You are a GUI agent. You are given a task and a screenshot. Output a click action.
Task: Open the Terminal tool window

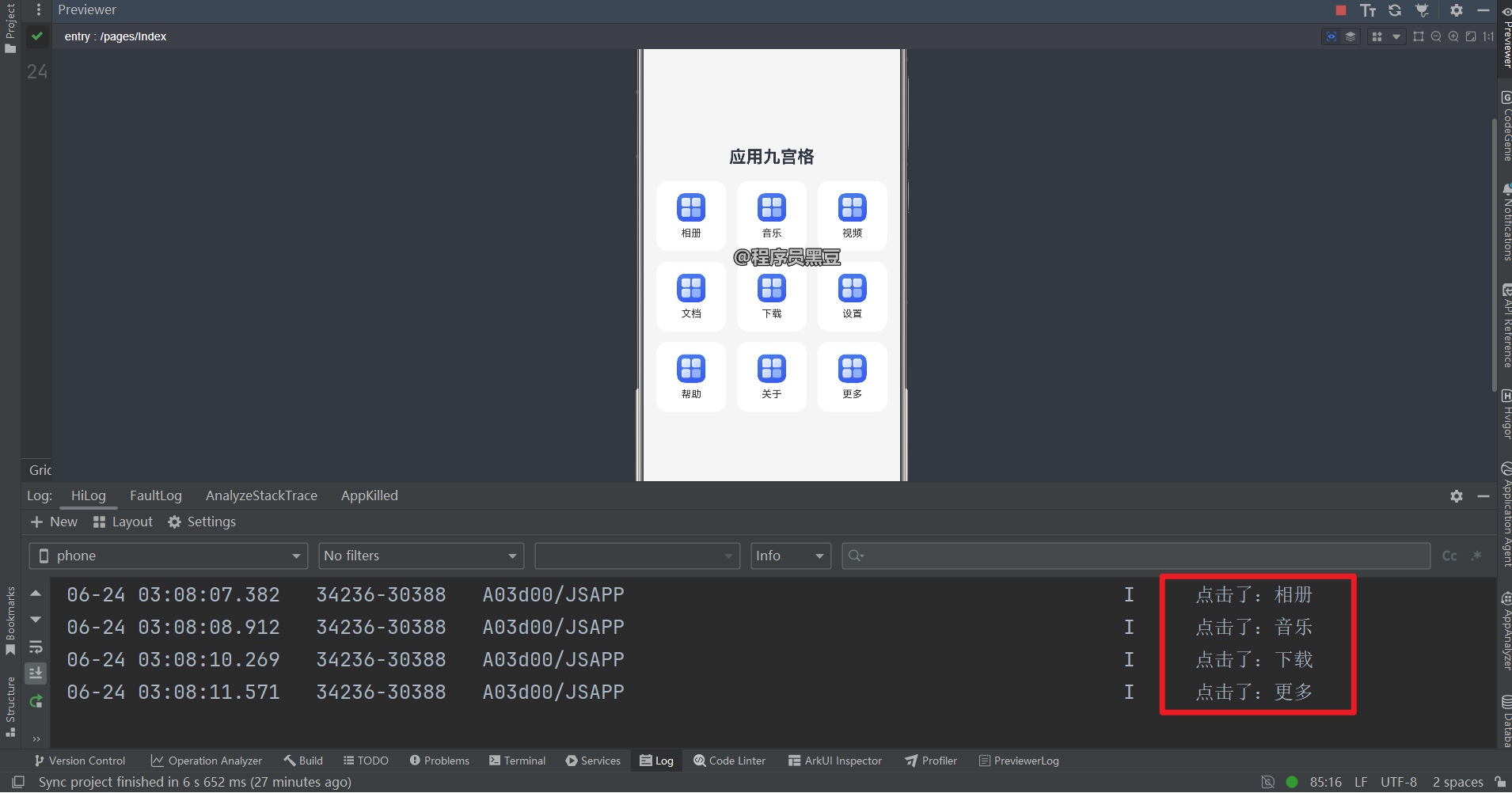[517, 761]
